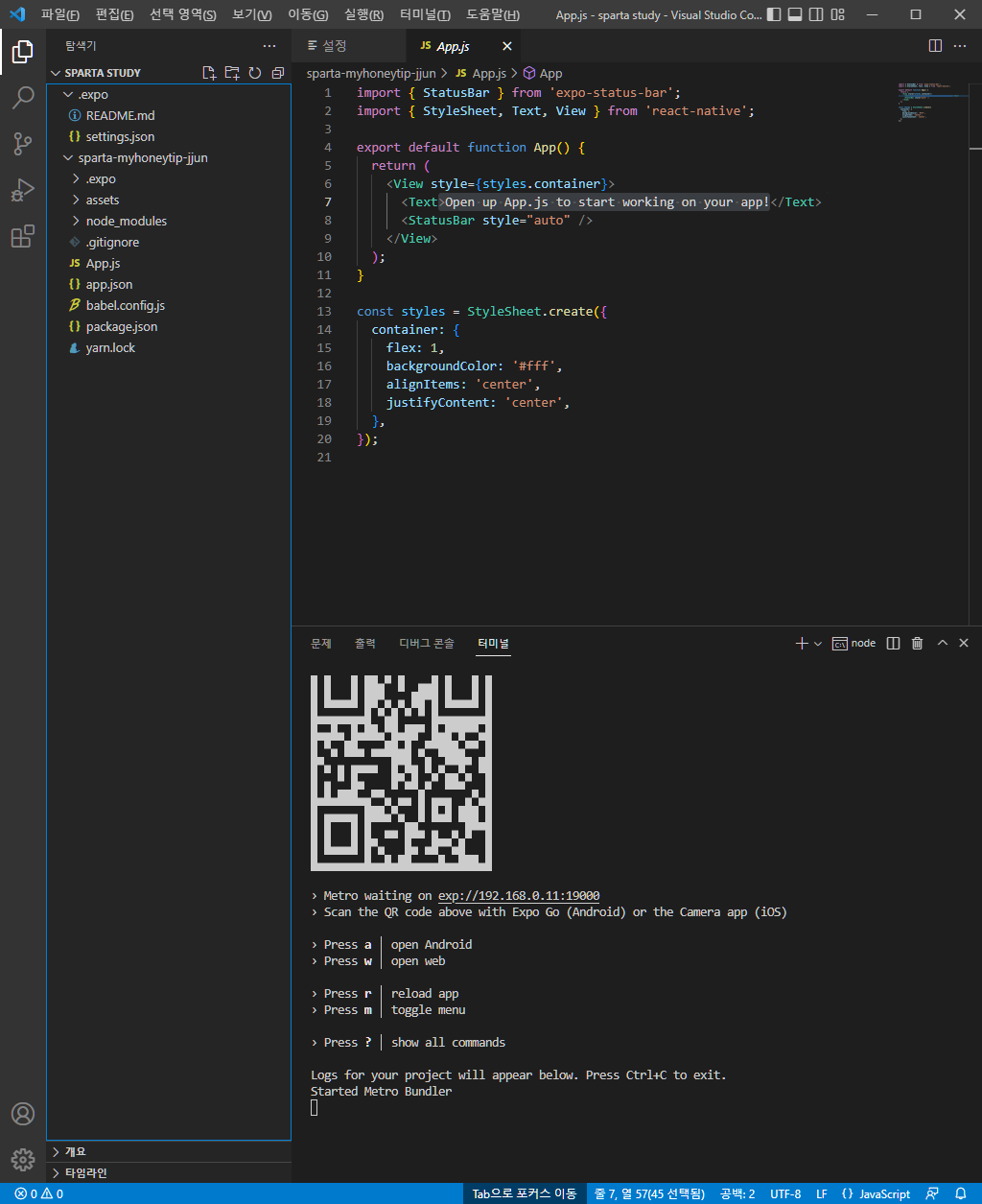Screen dimensions: 982x1204
Task: Open the Explorer view in activity bar
Action: (x=23, y=52)
